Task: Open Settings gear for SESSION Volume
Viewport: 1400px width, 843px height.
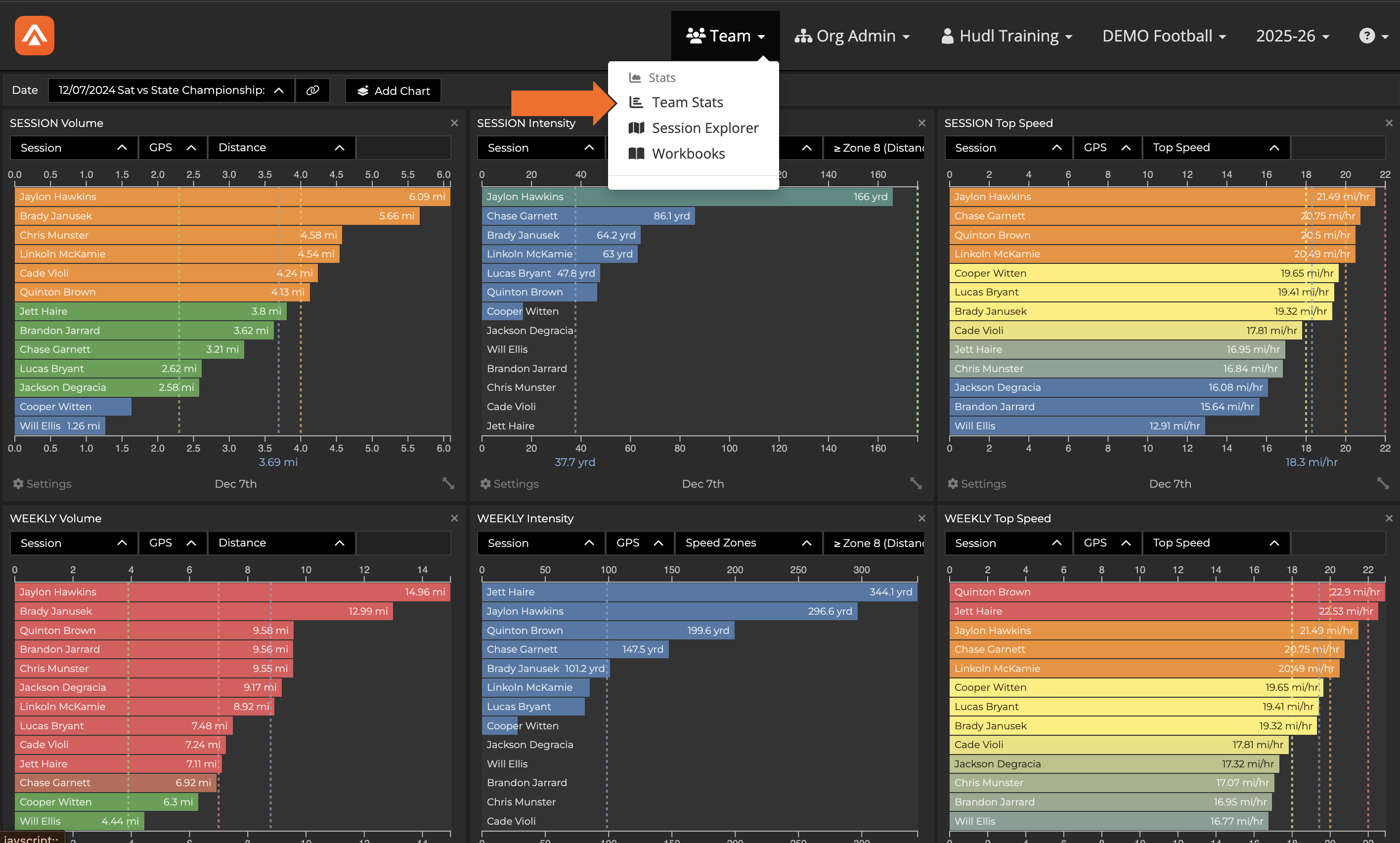Action: click(42, 483)
